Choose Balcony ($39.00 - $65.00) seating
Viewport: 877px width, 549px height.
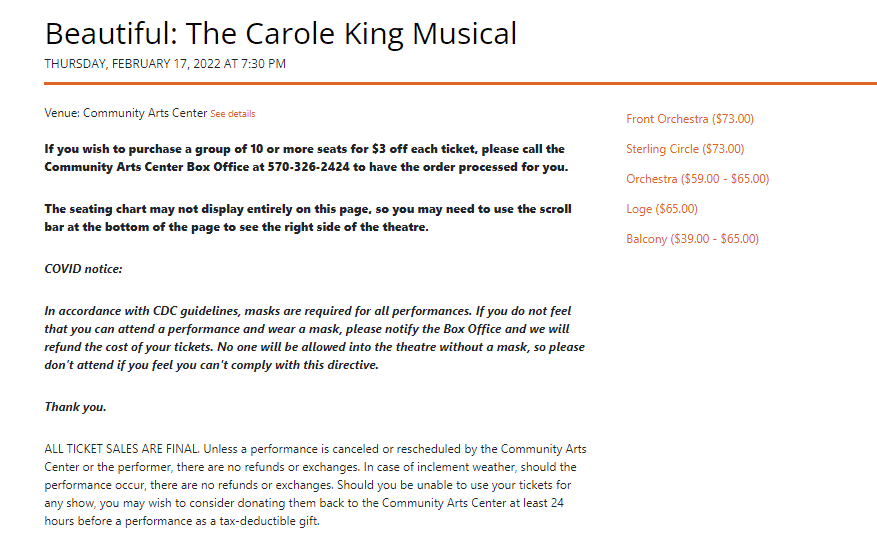pos(692,239)
